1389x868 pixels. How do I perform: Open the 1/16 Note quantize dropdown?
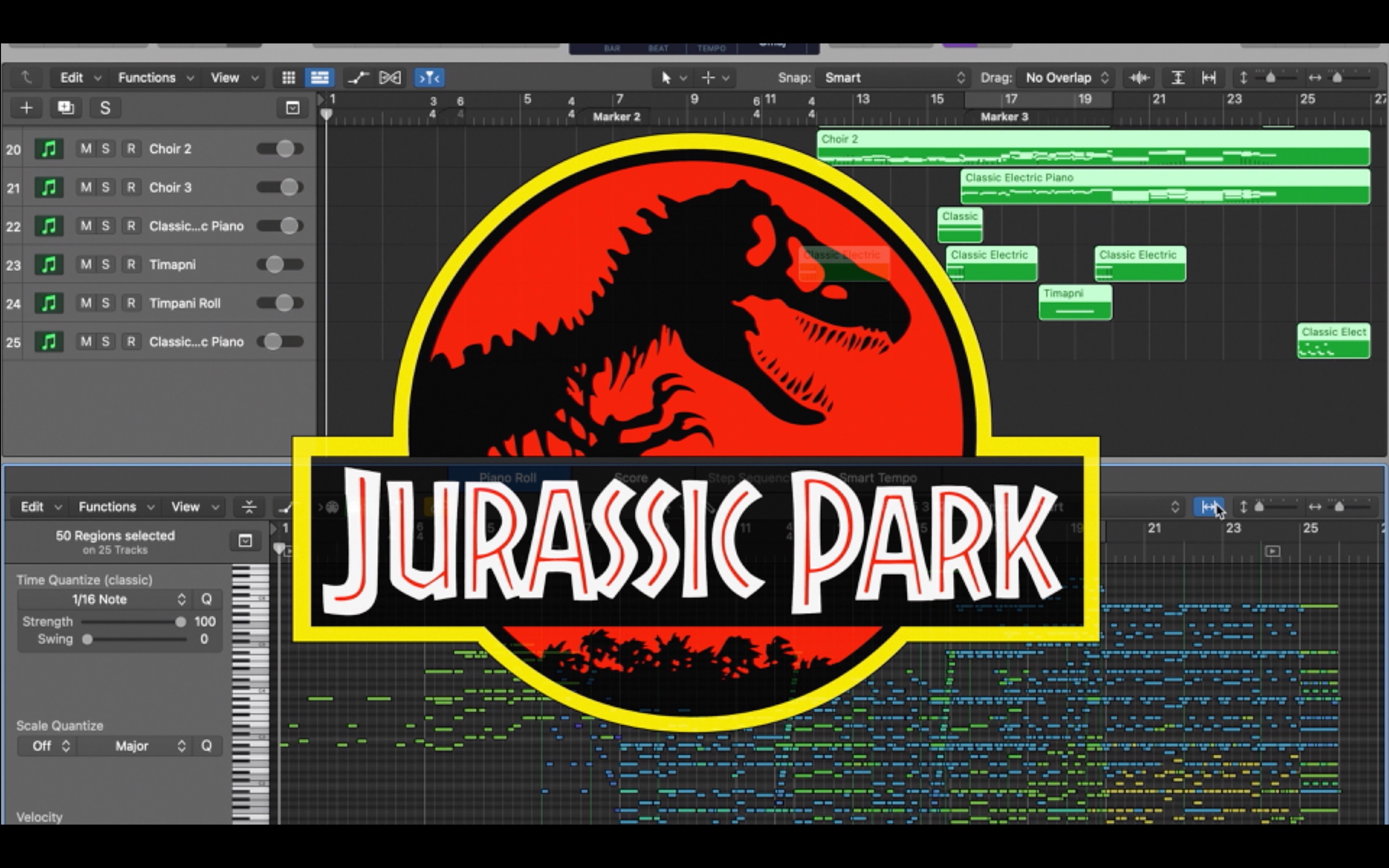104,599
